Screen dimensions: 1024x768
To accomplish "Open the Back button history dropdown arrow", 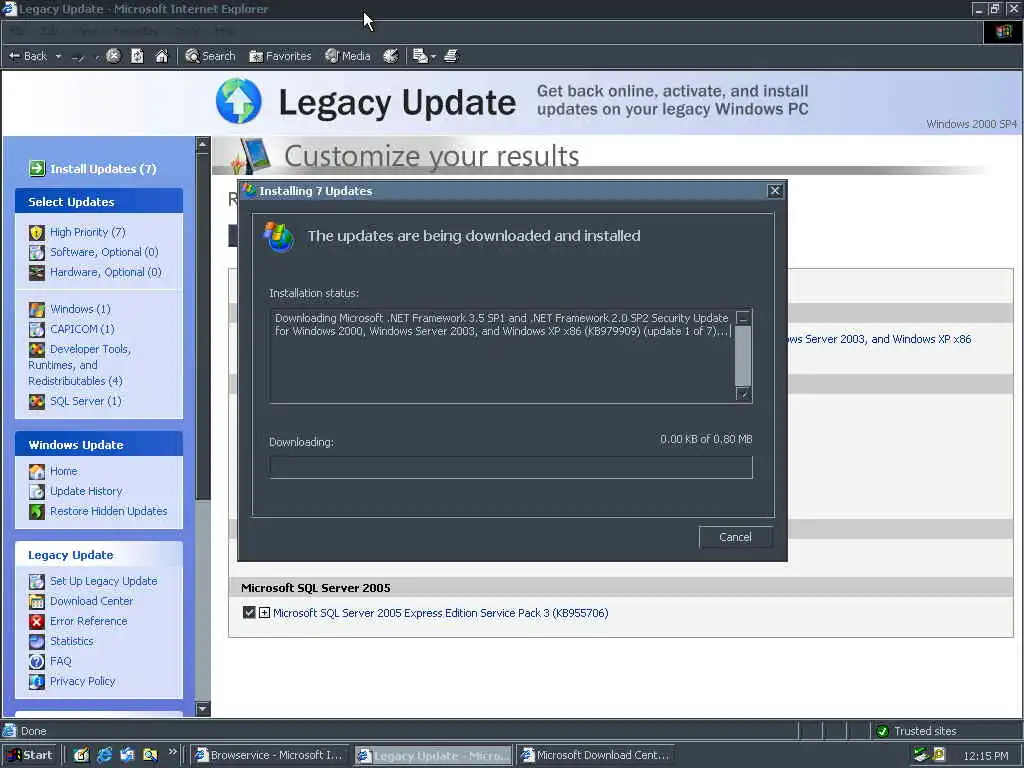I will [58, 57].
